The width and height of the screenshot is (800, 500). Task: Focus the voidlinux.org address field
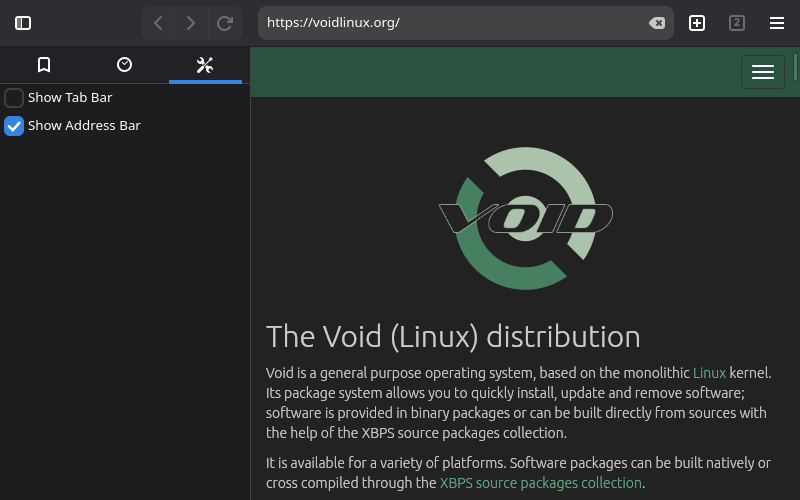(450, 23)
